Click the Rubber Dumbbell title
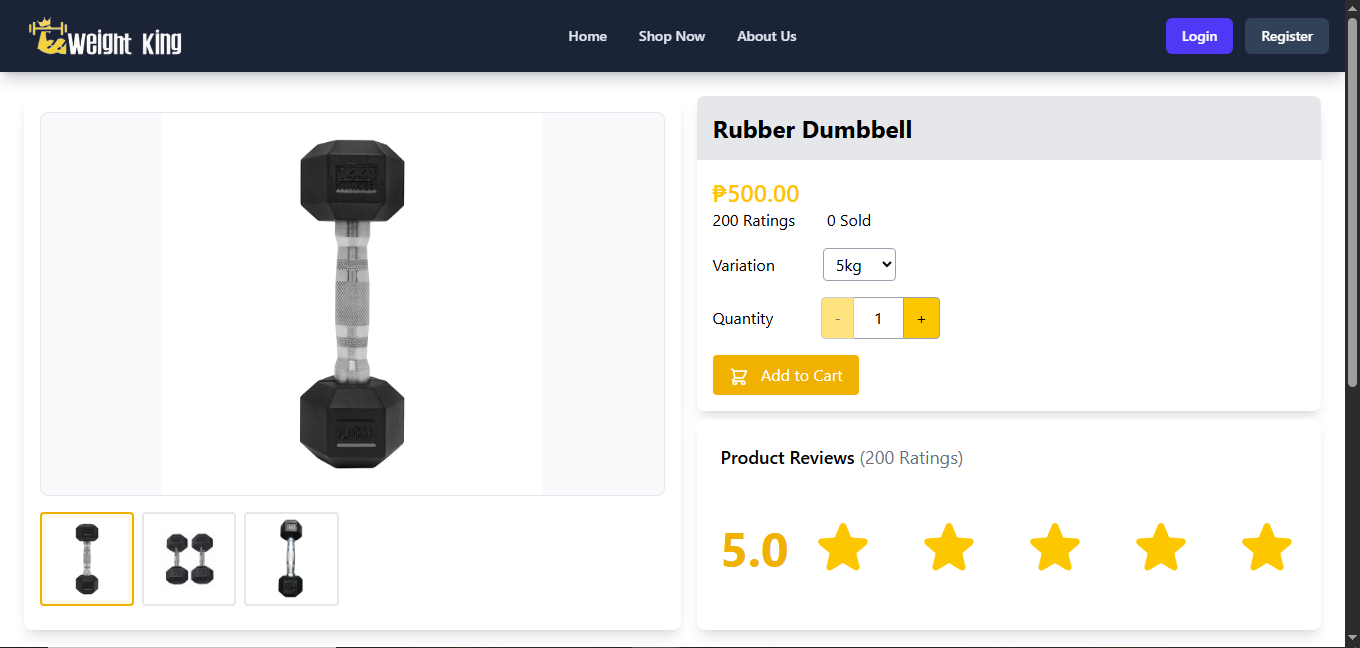 point(812,129)
